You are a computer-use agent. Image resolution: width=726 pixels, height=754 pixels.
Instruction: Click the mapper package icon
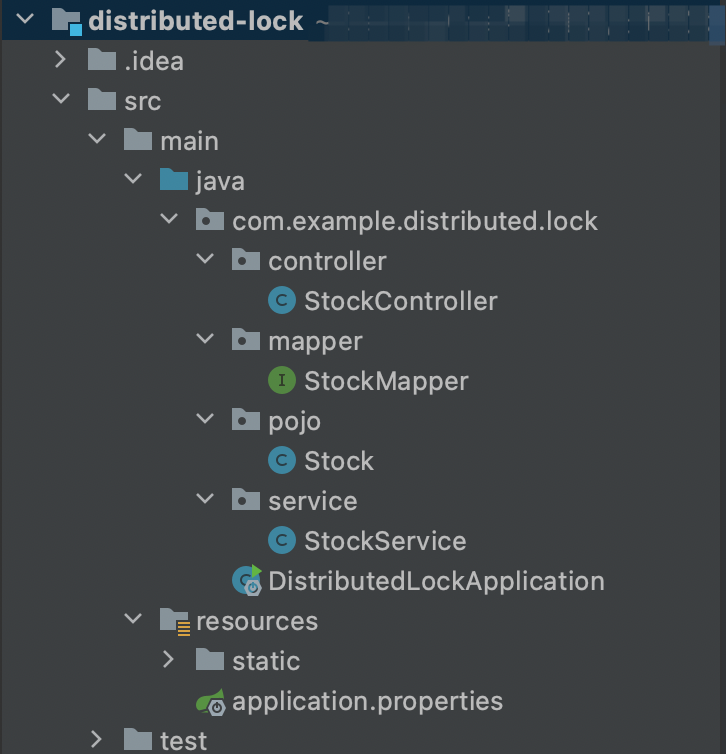[246, 339]
